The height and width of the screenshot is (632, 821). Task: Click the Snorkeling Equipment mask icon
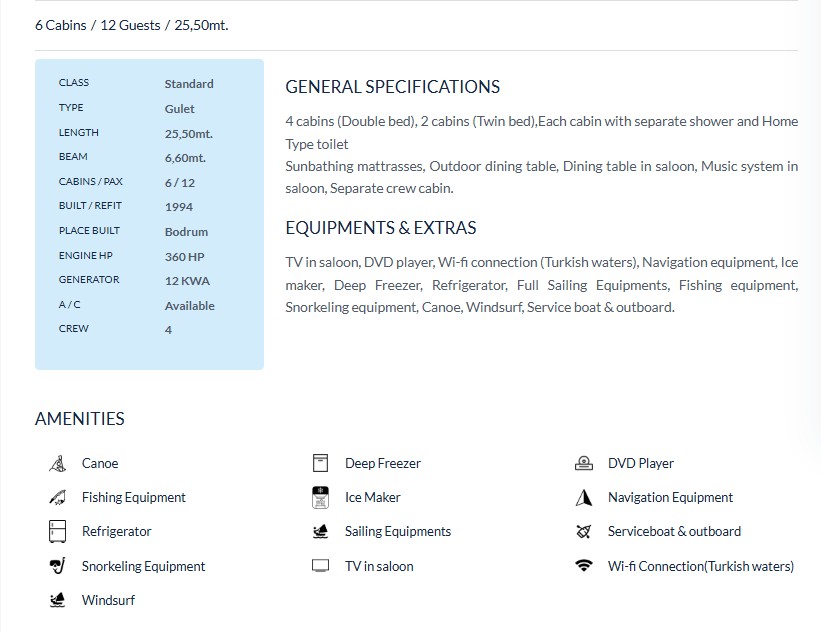coord(57,567)
